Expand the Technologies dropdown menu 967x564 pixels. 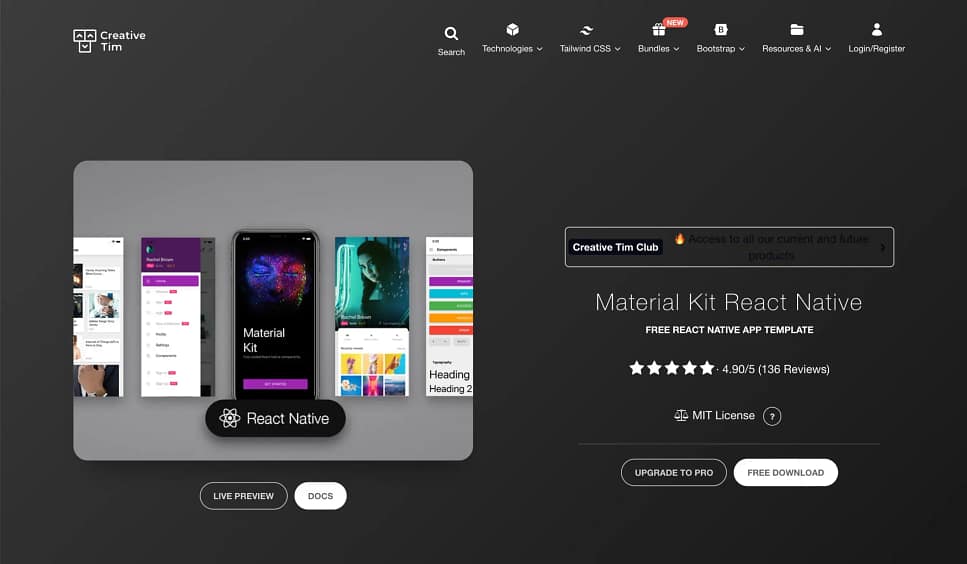(x=512, y=48)
